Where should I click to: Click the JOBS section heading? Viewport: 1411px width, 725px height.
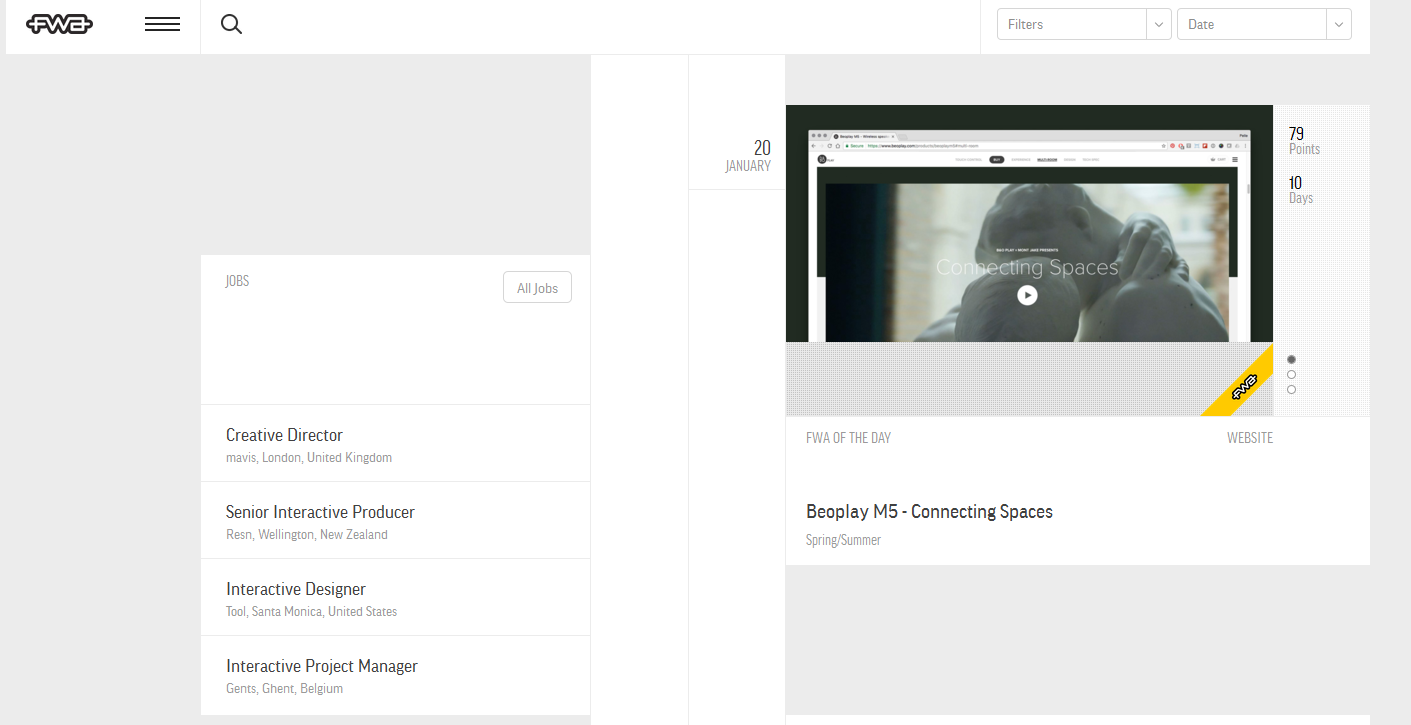pyautogui.click(x=237, y=281)
